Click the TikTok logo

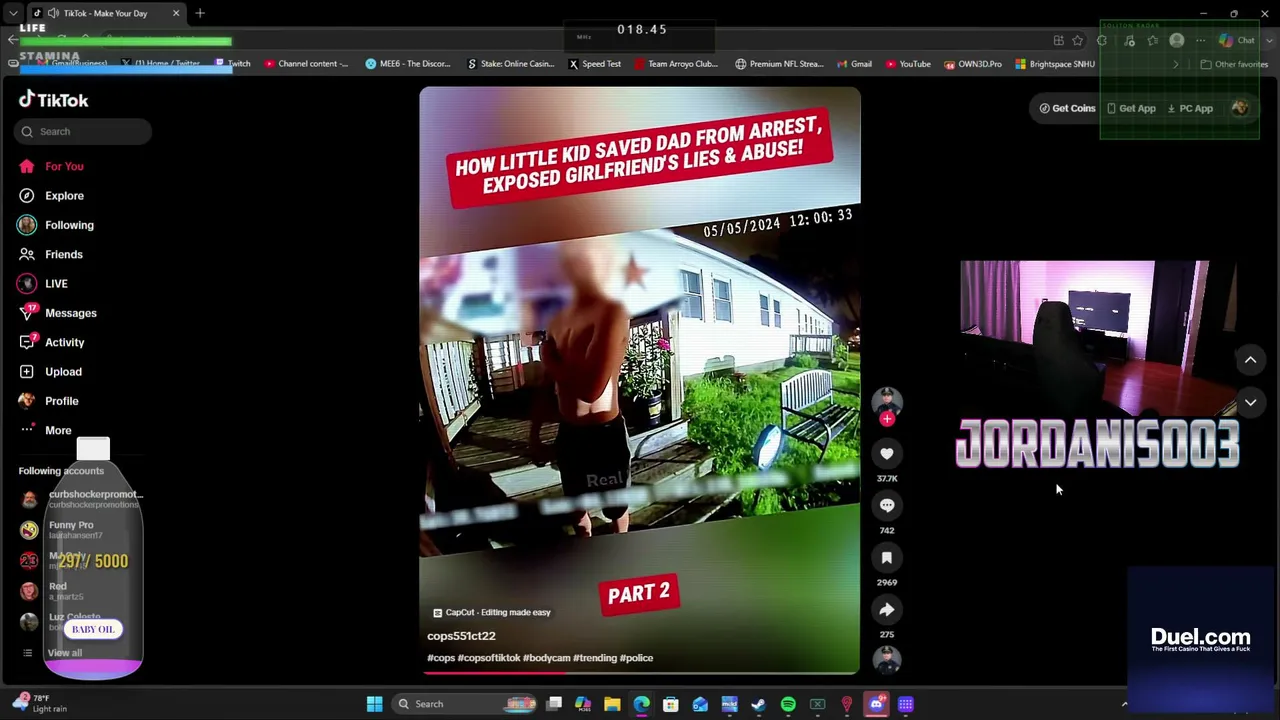(53, 100)
